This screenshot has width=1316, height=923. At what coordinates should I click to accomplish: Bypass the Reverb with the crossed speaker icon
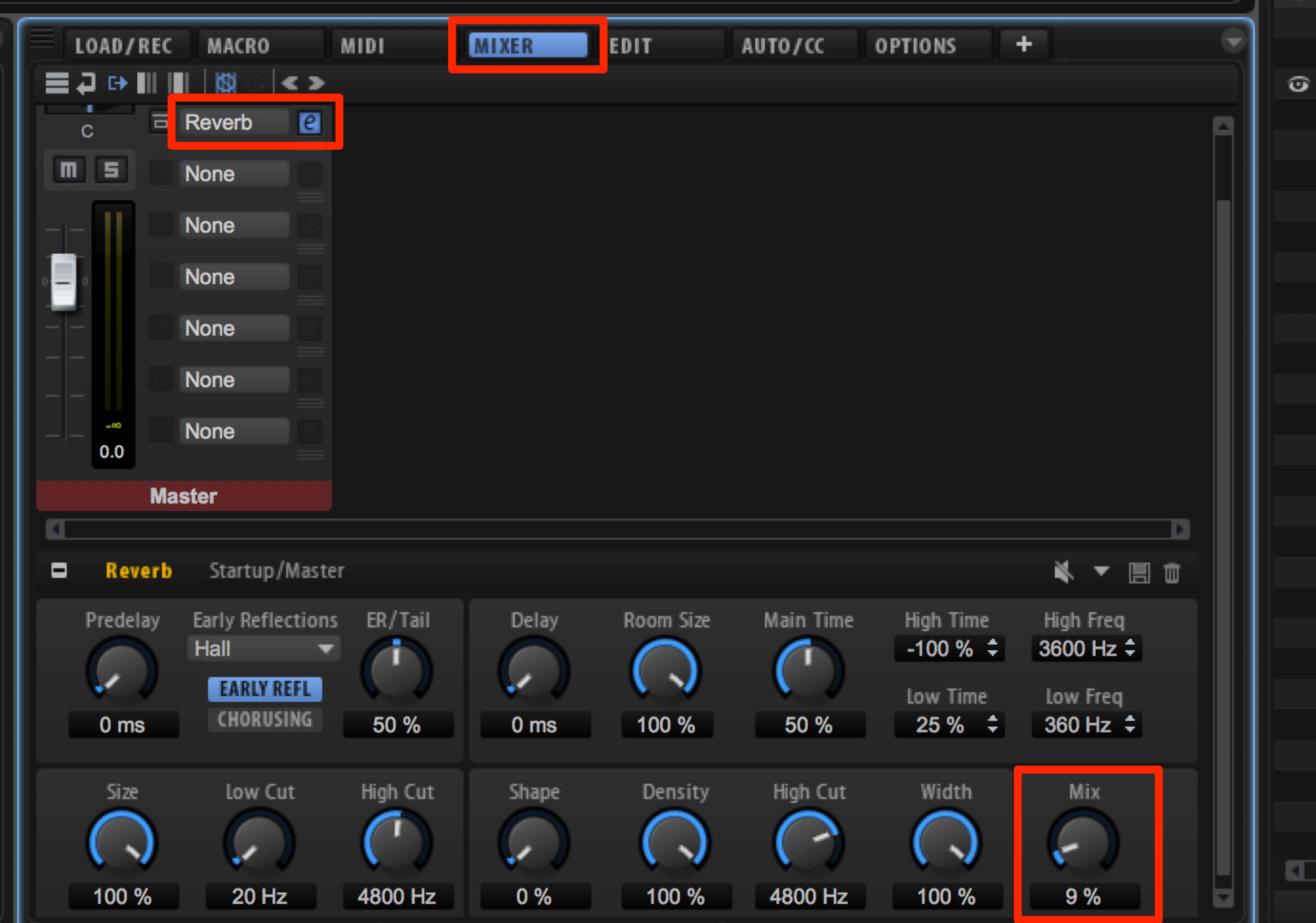(1064, 572)
